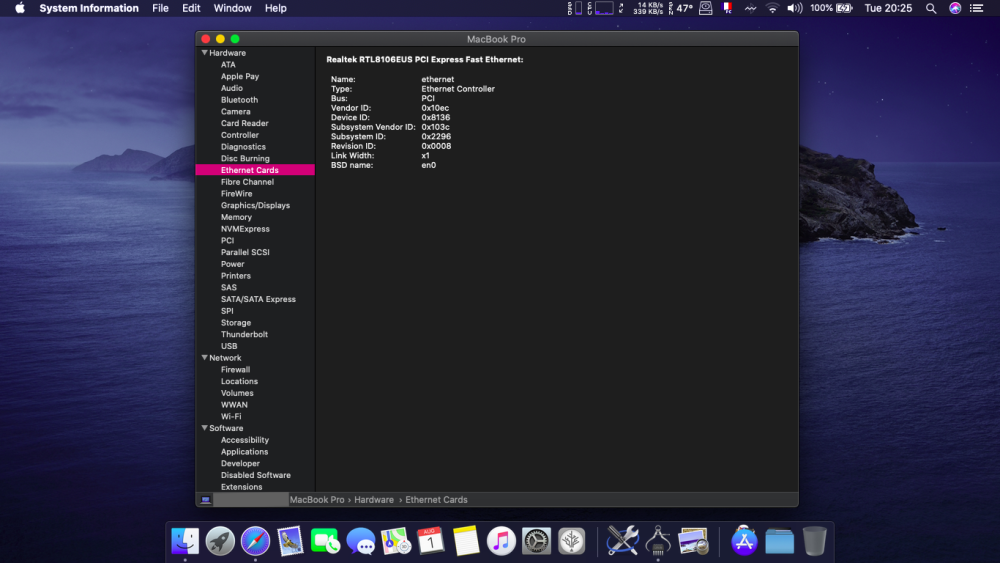Open battery status showing 100%

[831, 8]
